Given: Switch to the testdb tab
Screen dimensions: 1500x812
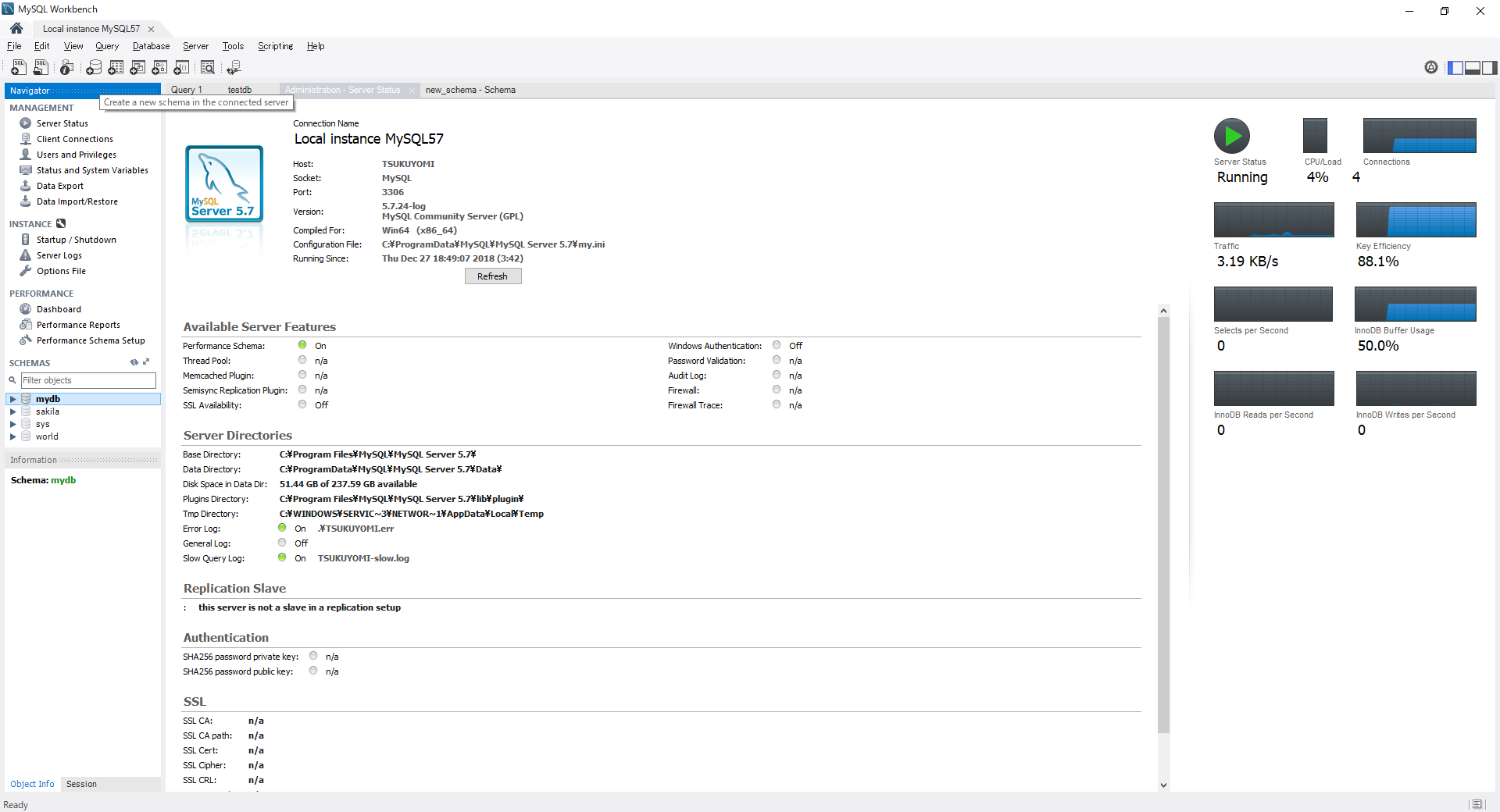Looking at the screenshot, I should pyautogui.click(x=240, y=90).
